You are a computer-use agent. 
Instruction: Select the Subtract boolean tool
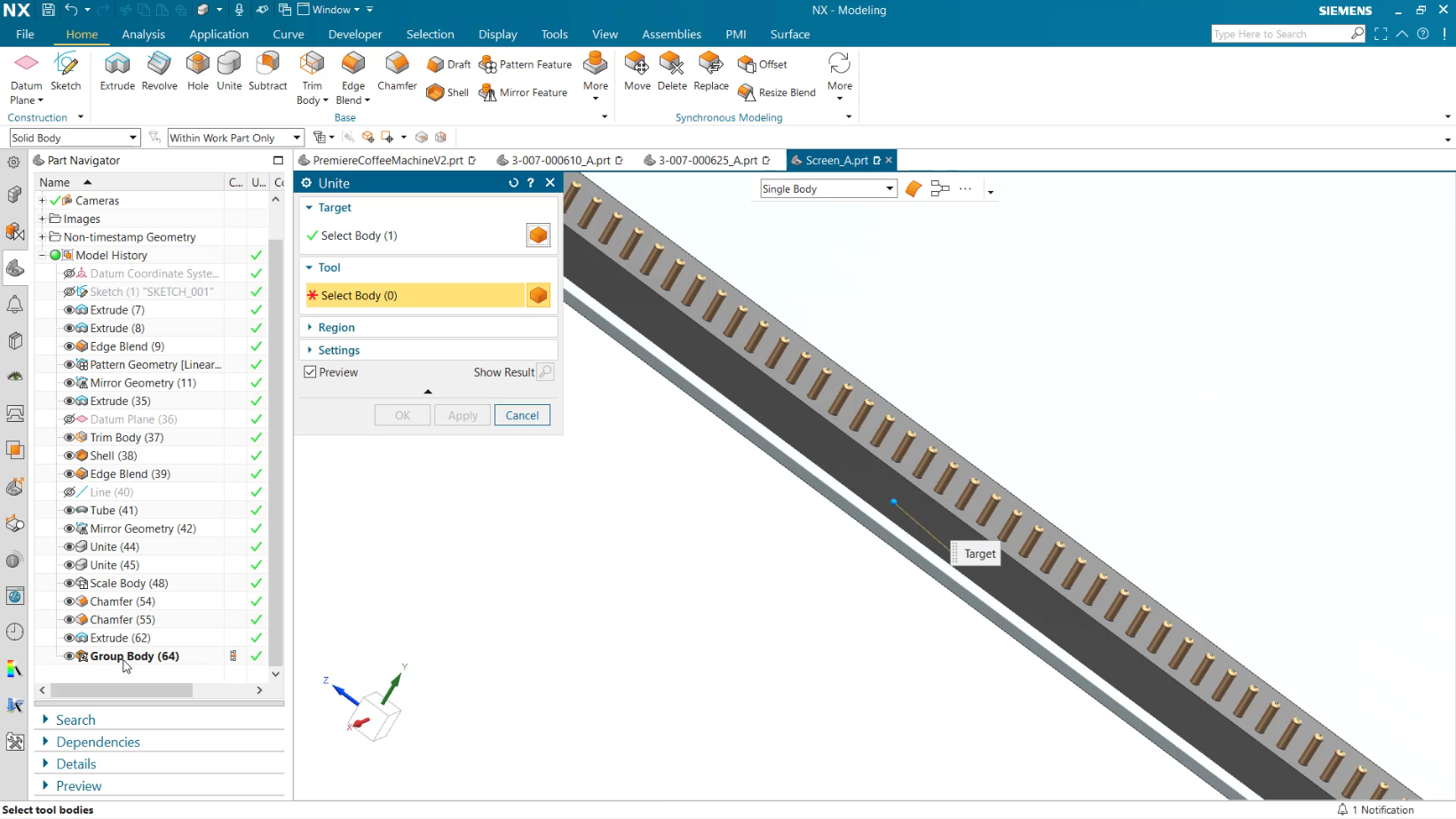(268, 71)
